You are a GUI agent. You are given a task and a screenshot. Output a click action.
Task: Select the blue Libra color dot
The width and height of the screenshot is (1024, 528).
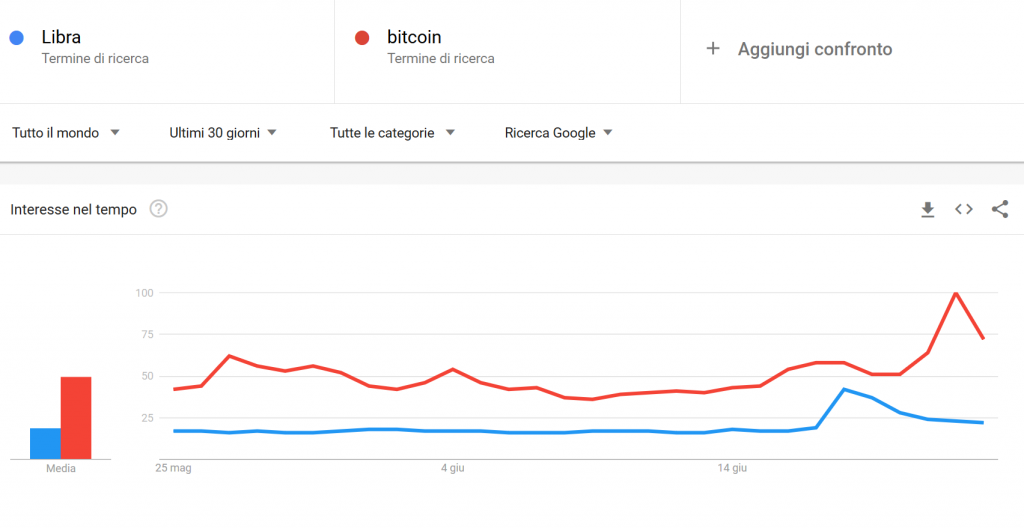[x=16, y=37]
